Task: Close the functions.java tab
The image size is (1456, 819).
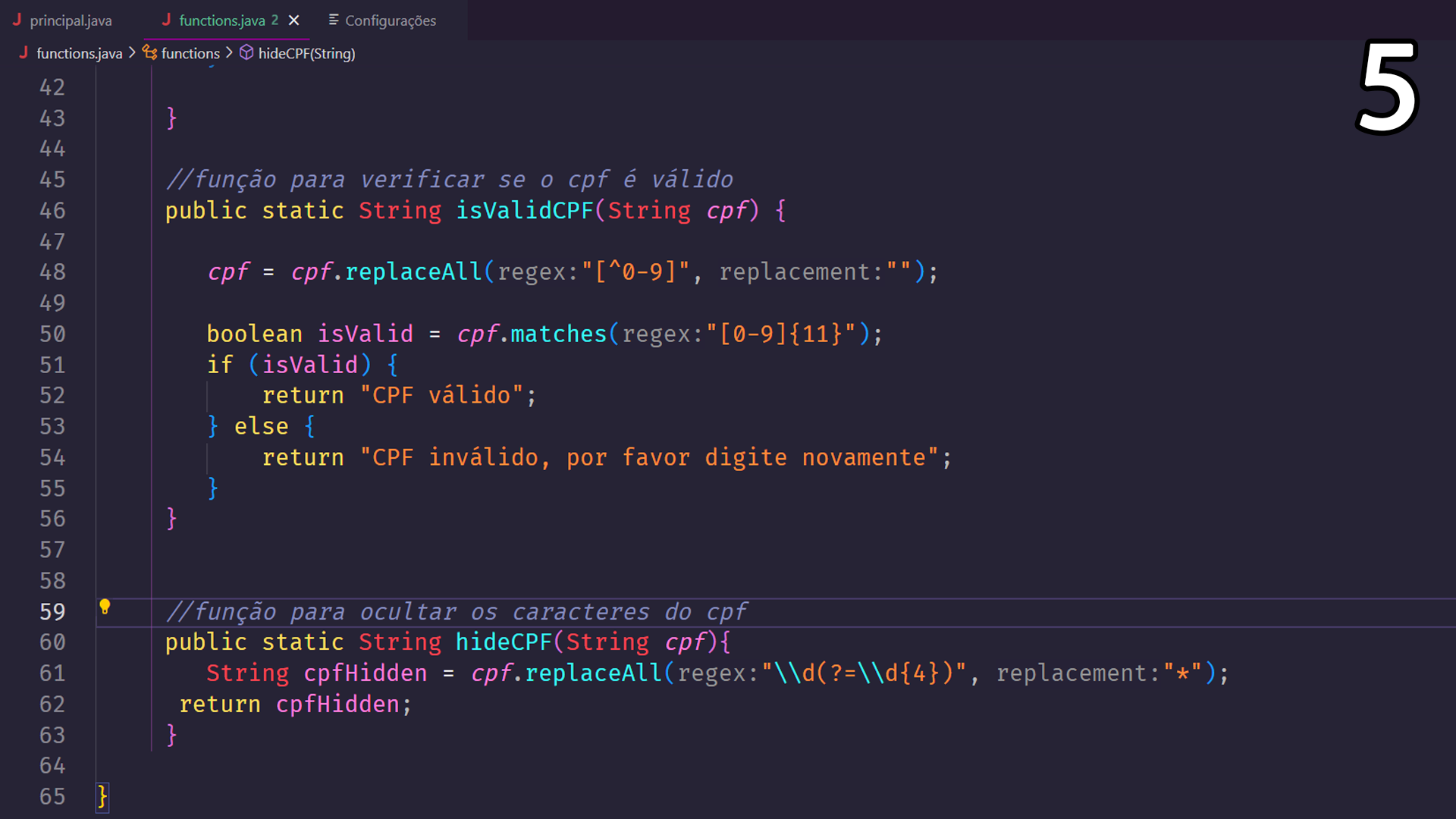Action: 294,20
